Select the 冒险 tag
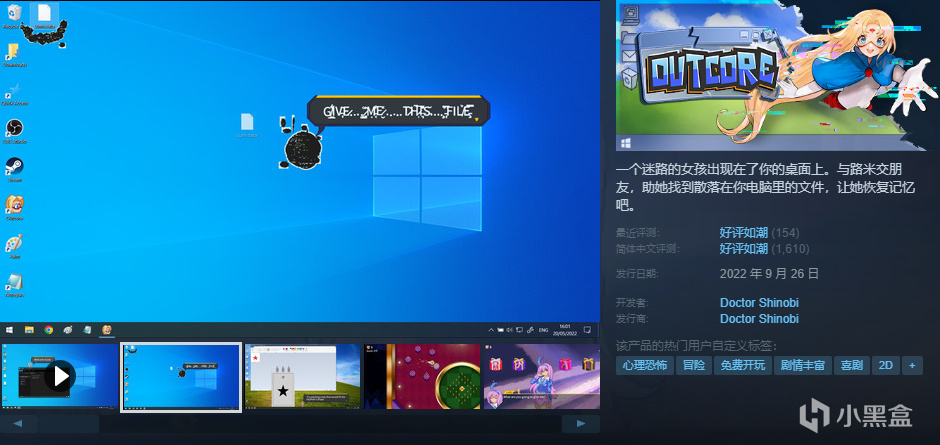 tap(694, 365)
